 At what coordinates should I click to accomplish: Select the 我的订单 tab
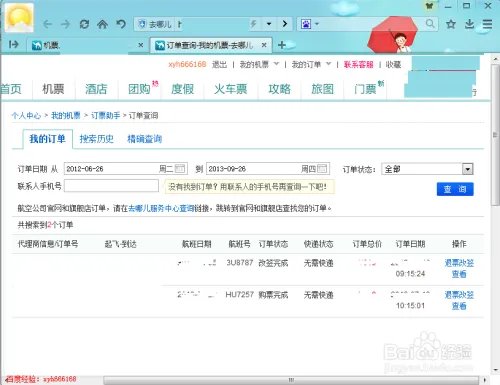47,139
